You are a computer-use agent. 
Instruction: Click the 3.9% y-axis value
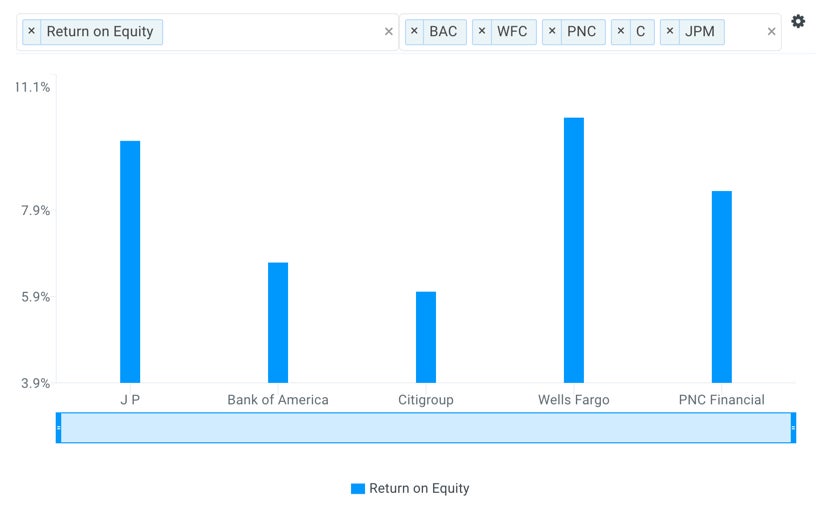coord(36,383)
